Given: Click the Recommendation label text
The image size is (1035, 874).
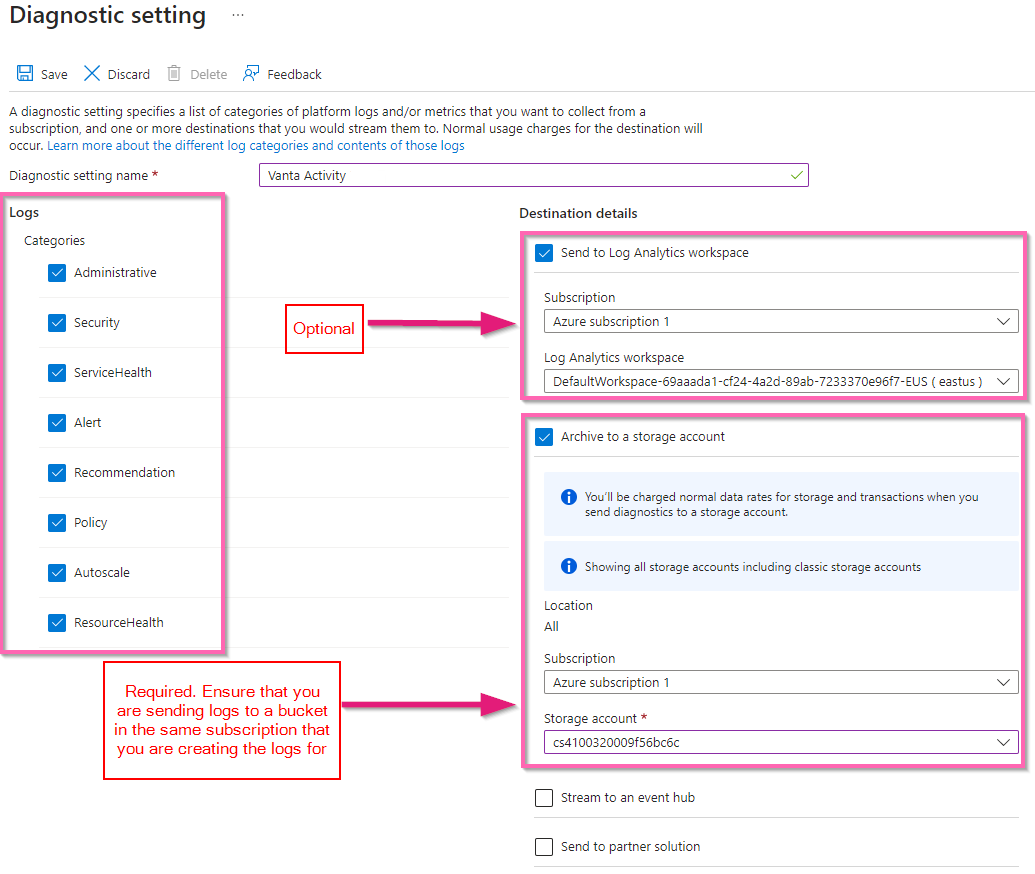Looking at the screenshot, I should pyautogui.click(x=124, y=473).
